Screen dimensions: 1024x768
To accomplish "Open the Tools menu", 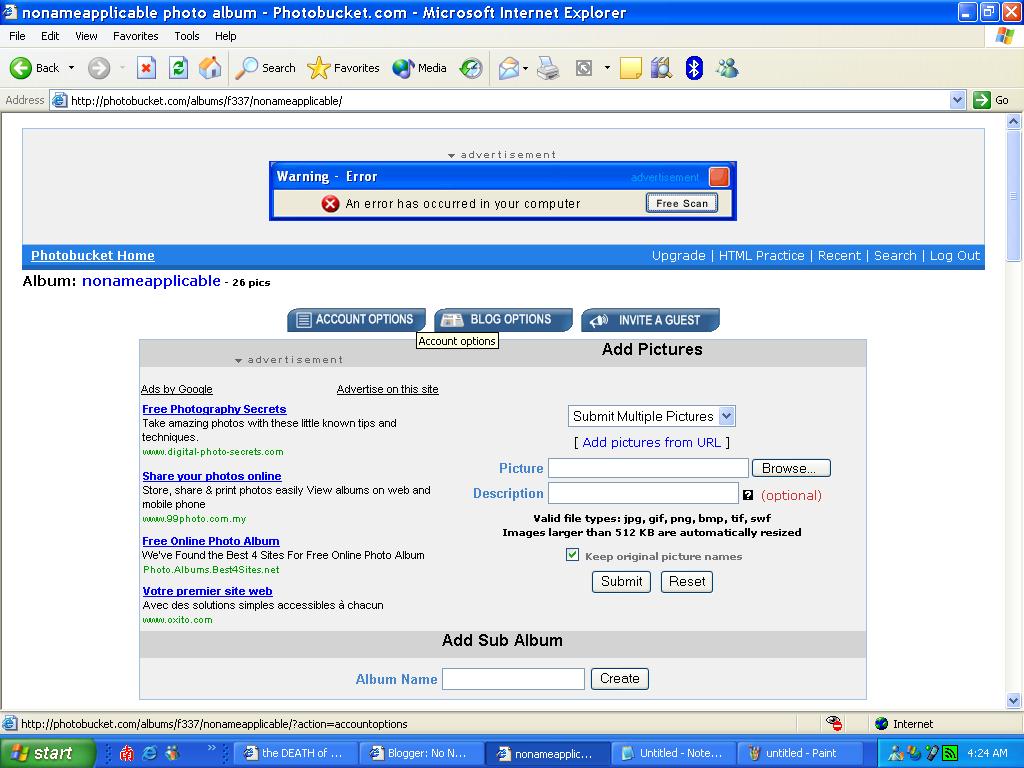I will point(187,36).
